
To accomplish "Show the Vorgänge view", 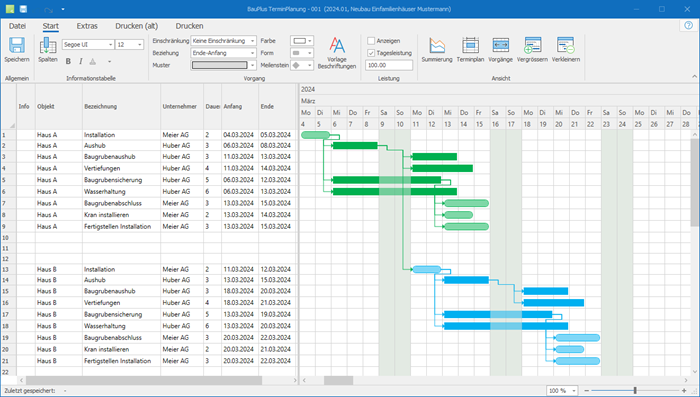I will (500, 46).
